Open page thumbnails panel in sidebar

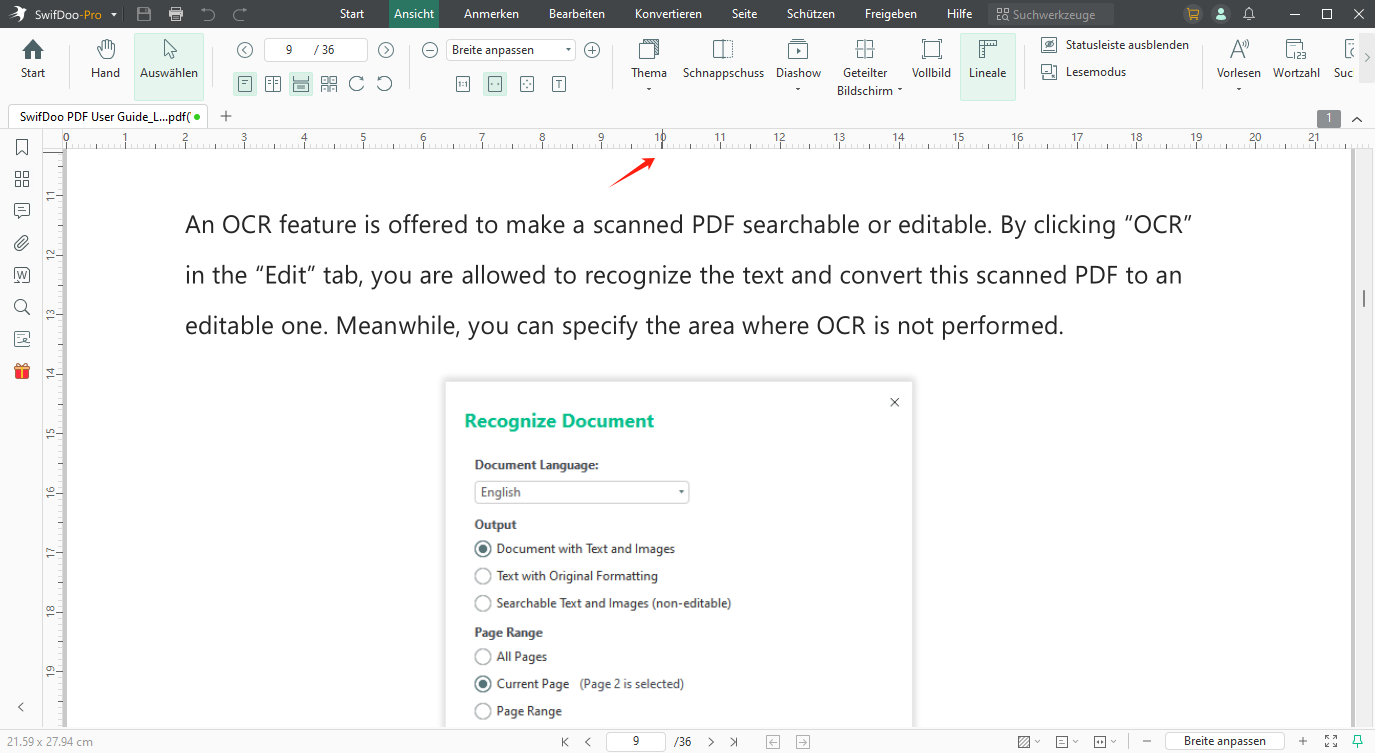pos(21,179)
